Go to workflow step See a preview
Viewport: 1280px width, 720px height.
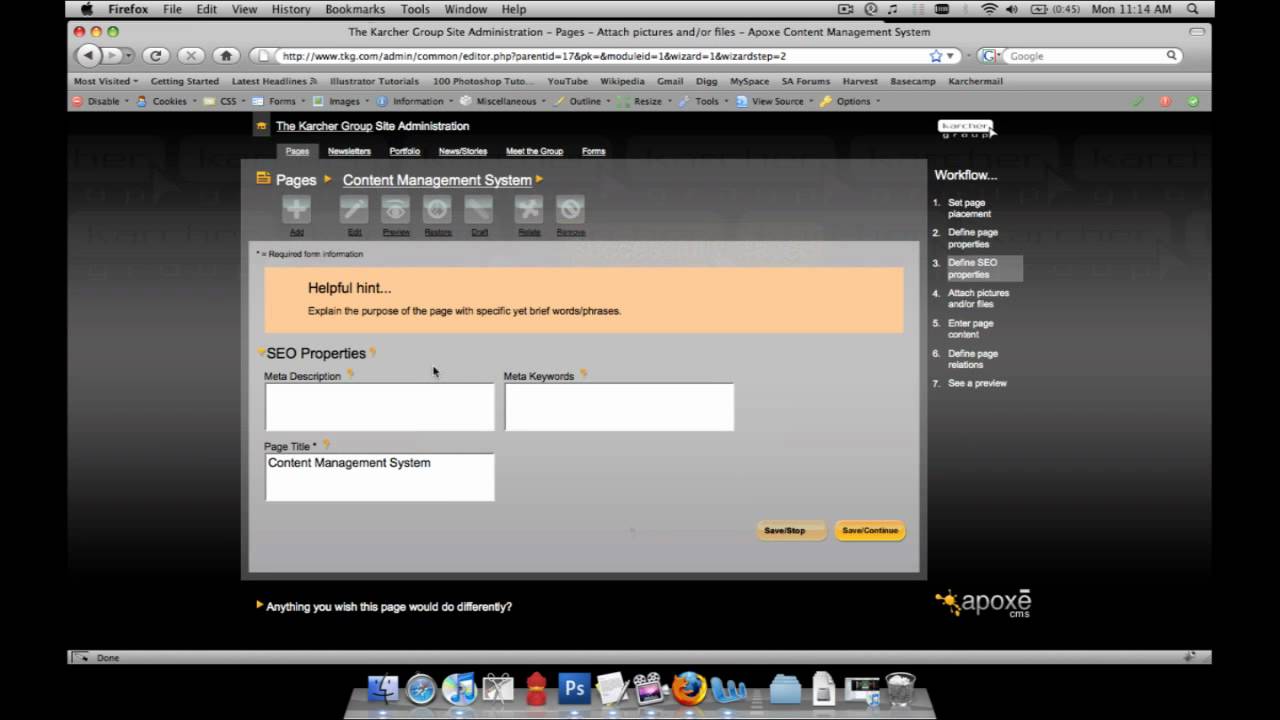(x=977, y=383)
